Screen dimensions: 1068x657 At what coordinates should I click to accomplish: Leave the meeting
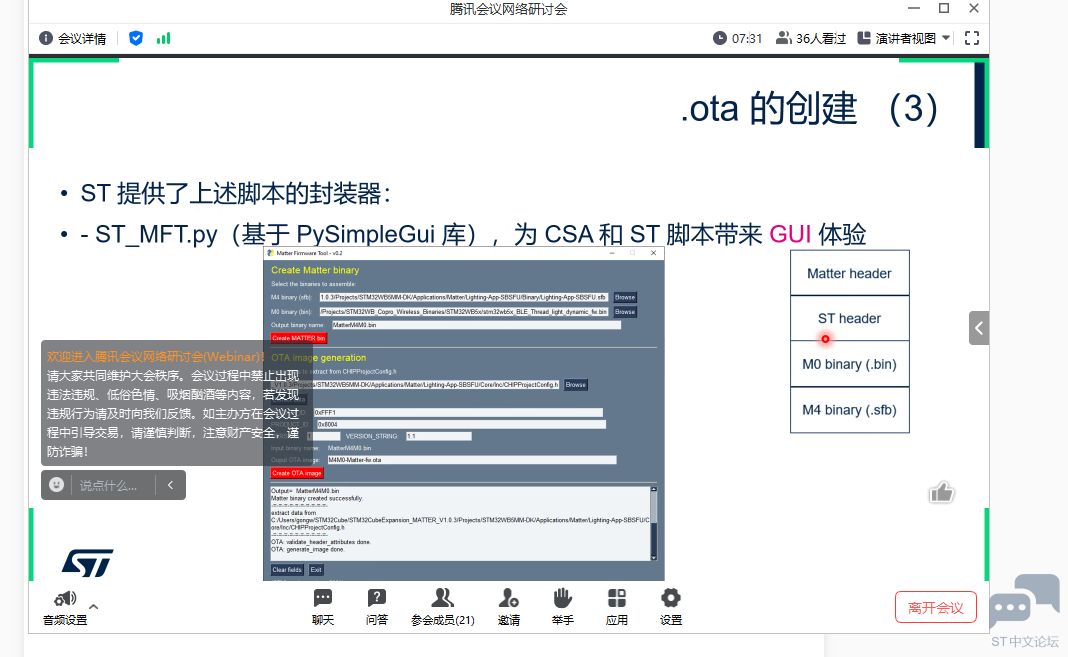pyautogui.click(x=935, y=607)
